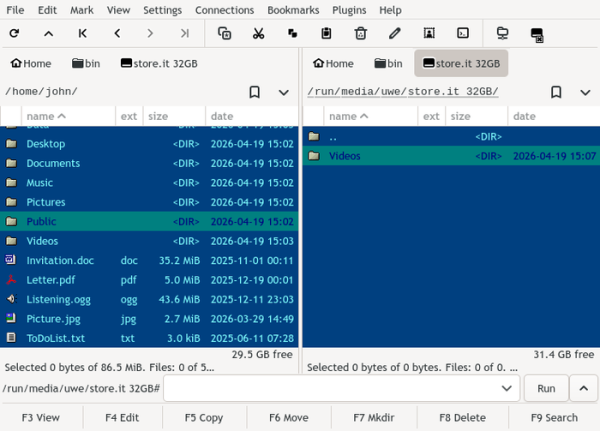Image resolution: width=600 pixels, height=431 pixels.
Task: Select the Public folder row
Action: [149, 221]
